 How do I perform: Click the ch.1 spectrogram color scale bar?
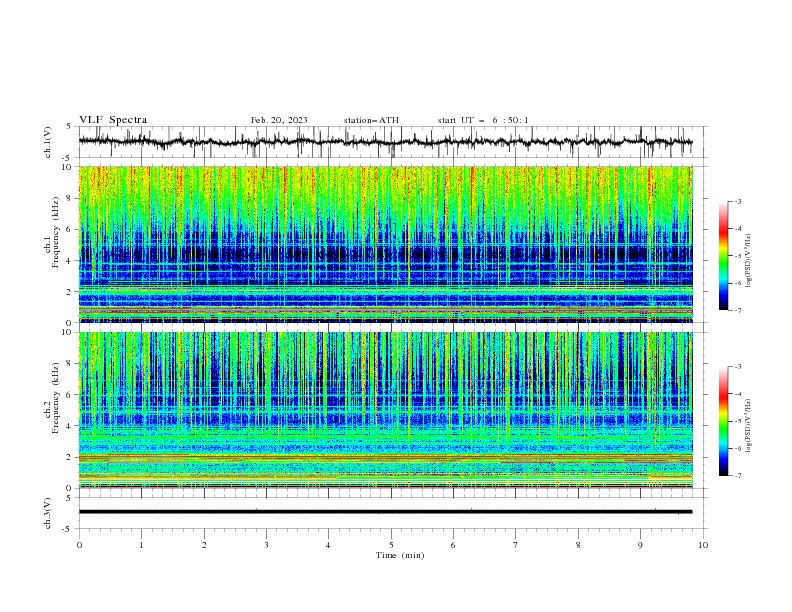(723, 256)
